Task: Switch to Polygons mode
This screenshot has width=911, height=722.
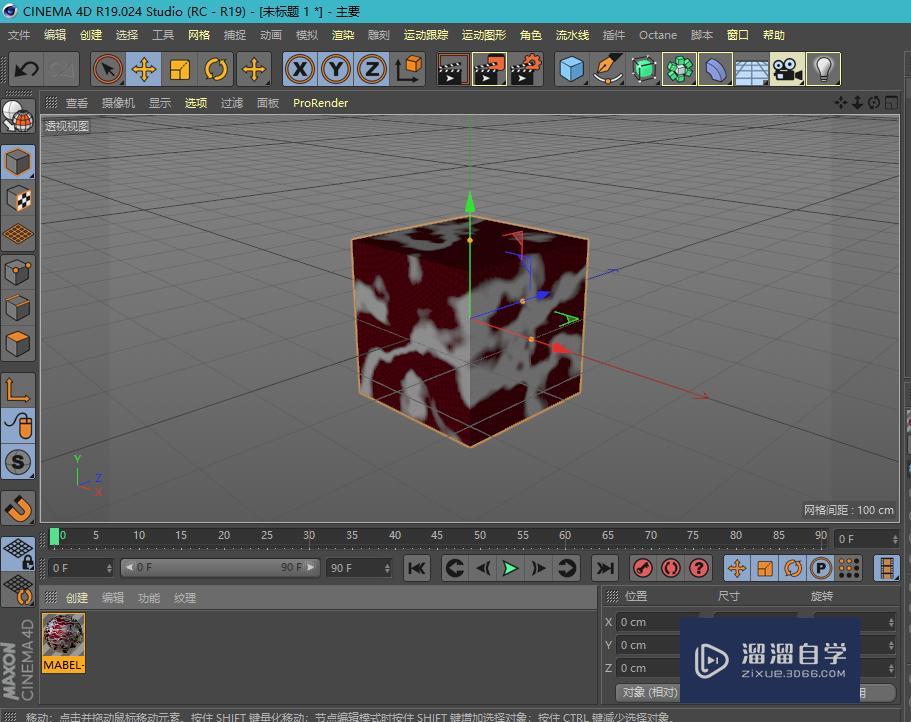Action: point(18,344)
